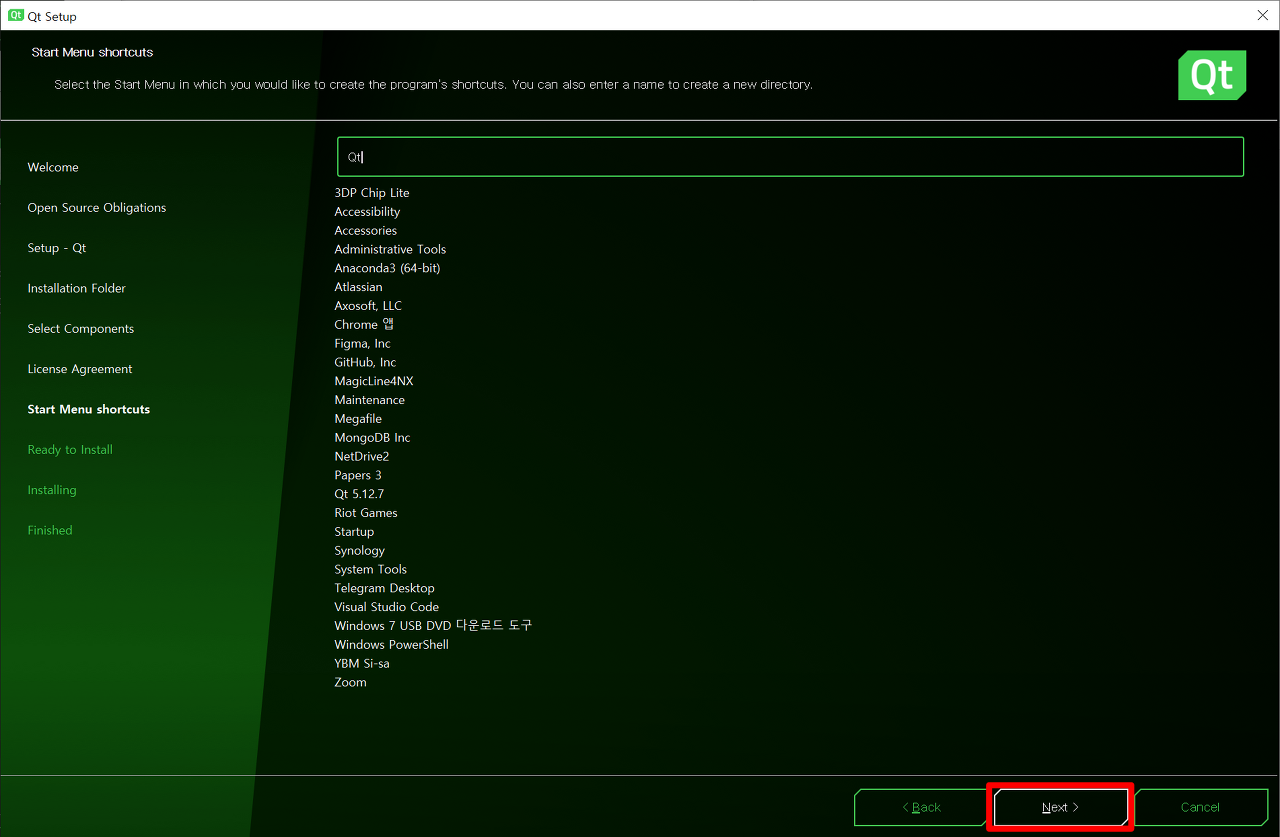This screenshot has height=837, width=1280.
Task: Close the Qt Setup window
Action: [1263, 15]
